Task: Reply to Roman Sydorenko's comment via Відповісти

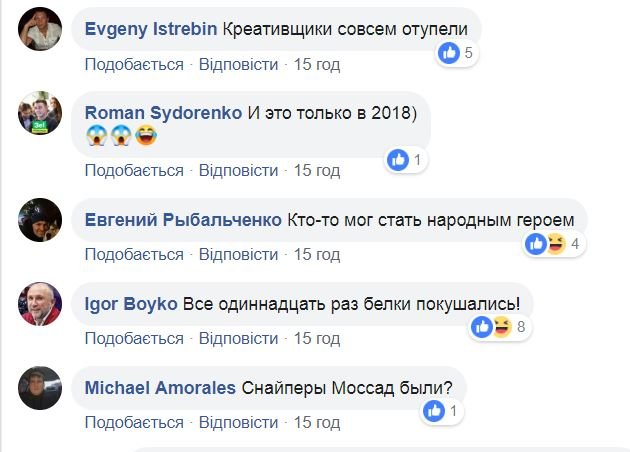Action: (238, 170)
